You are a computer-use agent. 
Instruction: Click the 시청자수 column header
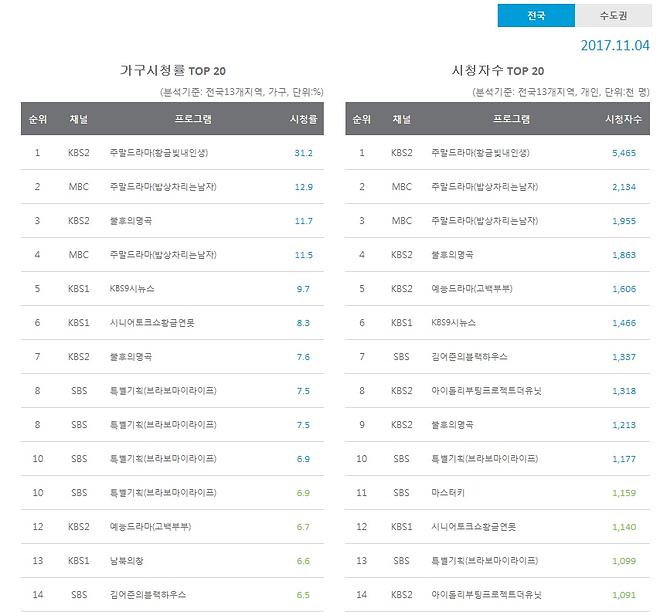(623, 119)
